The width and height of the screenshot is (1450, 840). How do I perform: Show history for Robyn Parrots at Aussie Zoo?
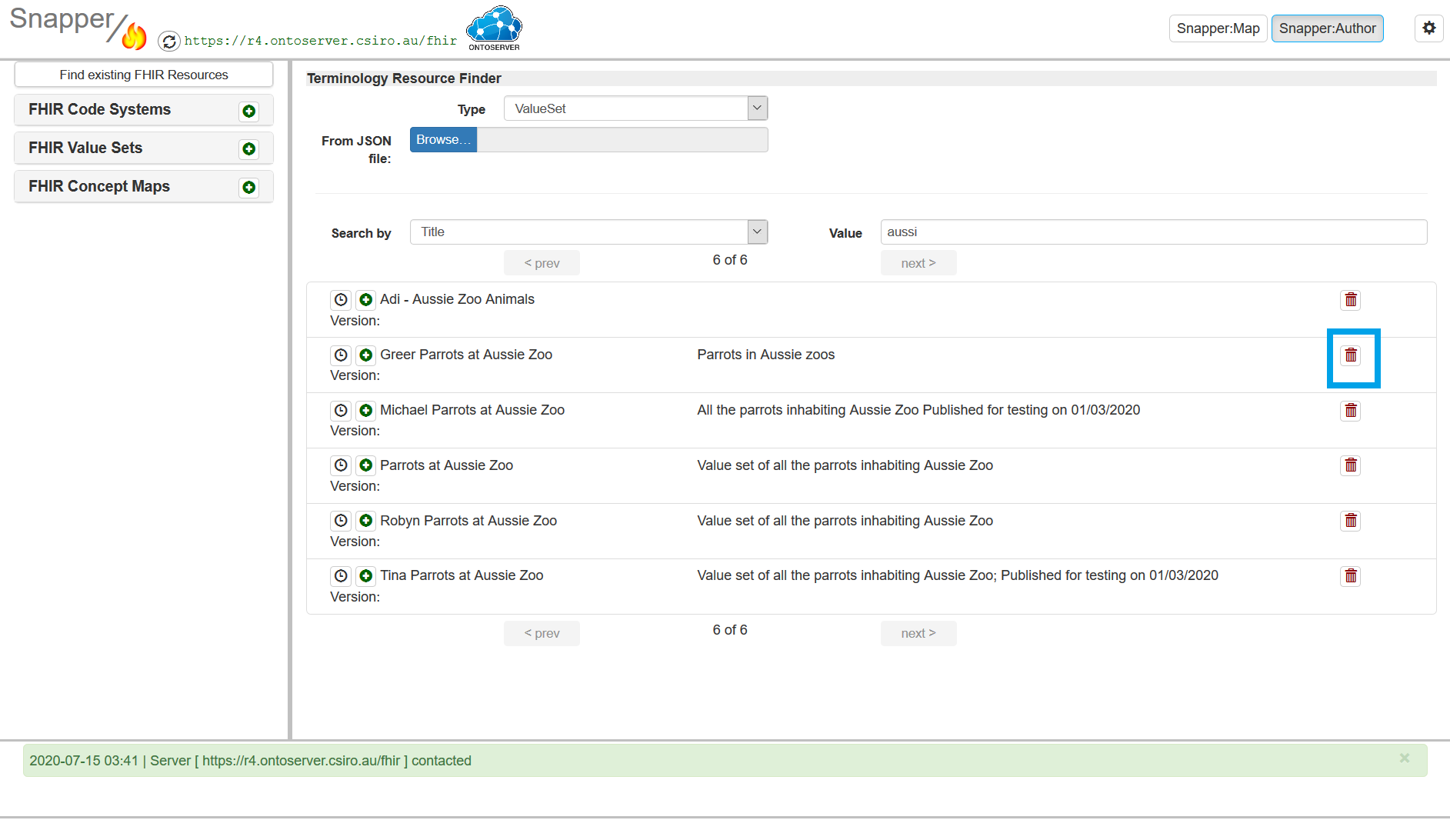click(341, 521)
